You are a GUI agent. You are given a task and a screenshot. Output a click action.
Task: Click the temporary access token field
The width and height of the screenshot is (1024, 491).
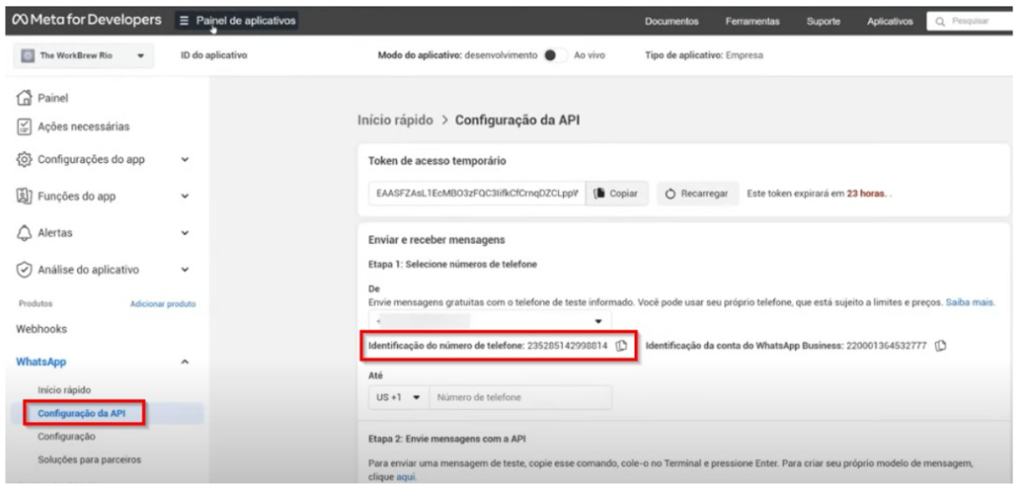pyautogui.click(x=477, y=194)
